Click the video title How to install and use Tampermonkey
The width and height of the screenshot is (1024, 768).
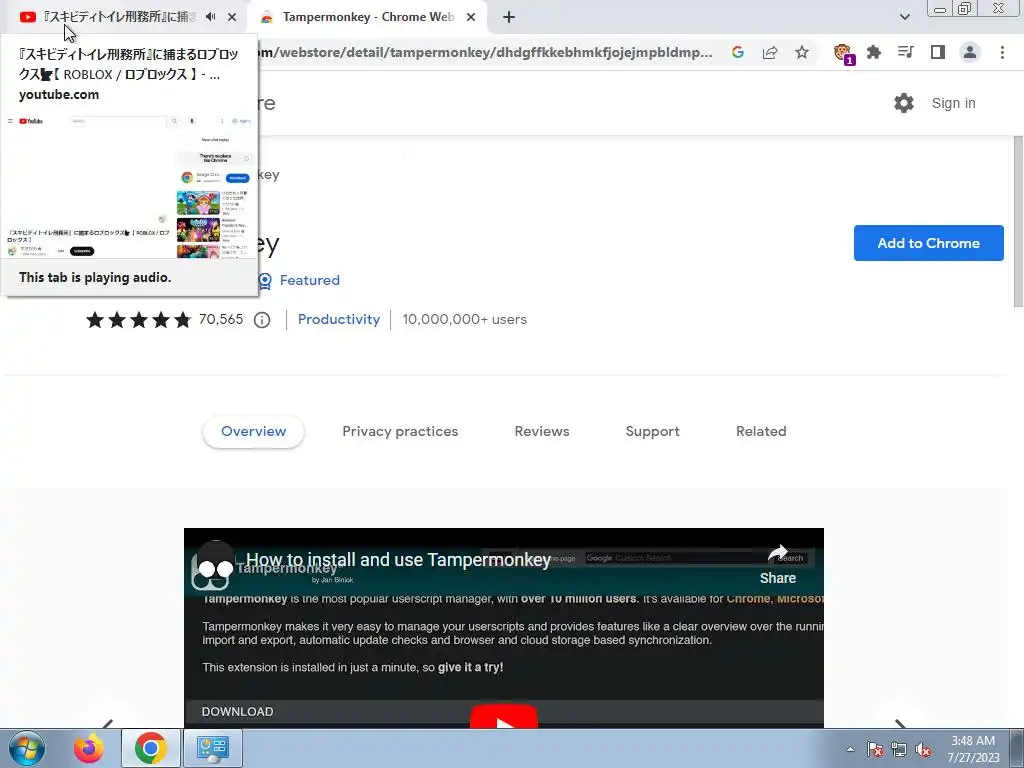(398, 560)
